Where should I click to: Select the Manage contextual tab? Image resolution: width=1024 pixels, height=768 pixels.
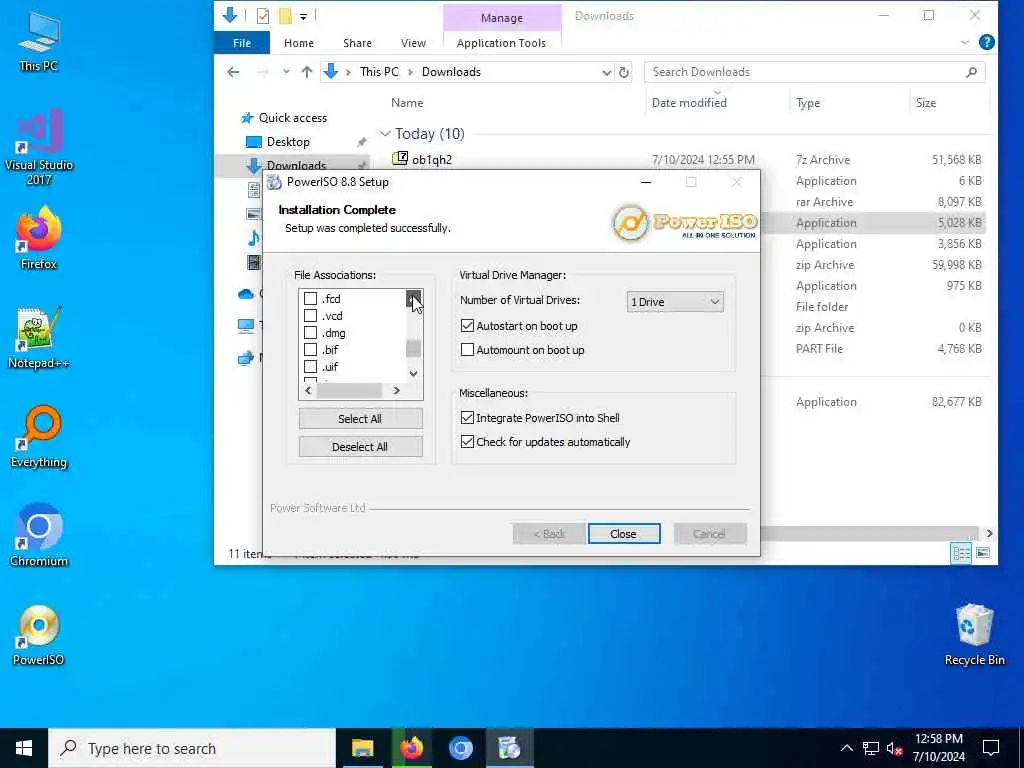point(502,18)
